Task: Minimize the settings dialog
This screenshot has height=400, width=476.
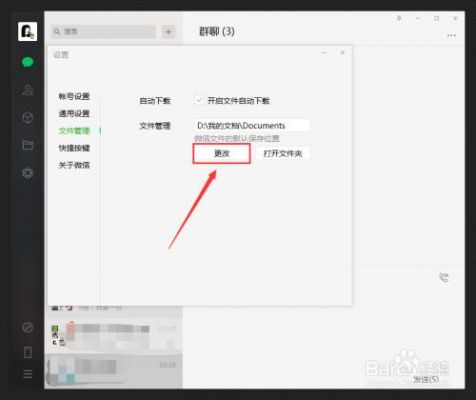Action: pos(324,53)
